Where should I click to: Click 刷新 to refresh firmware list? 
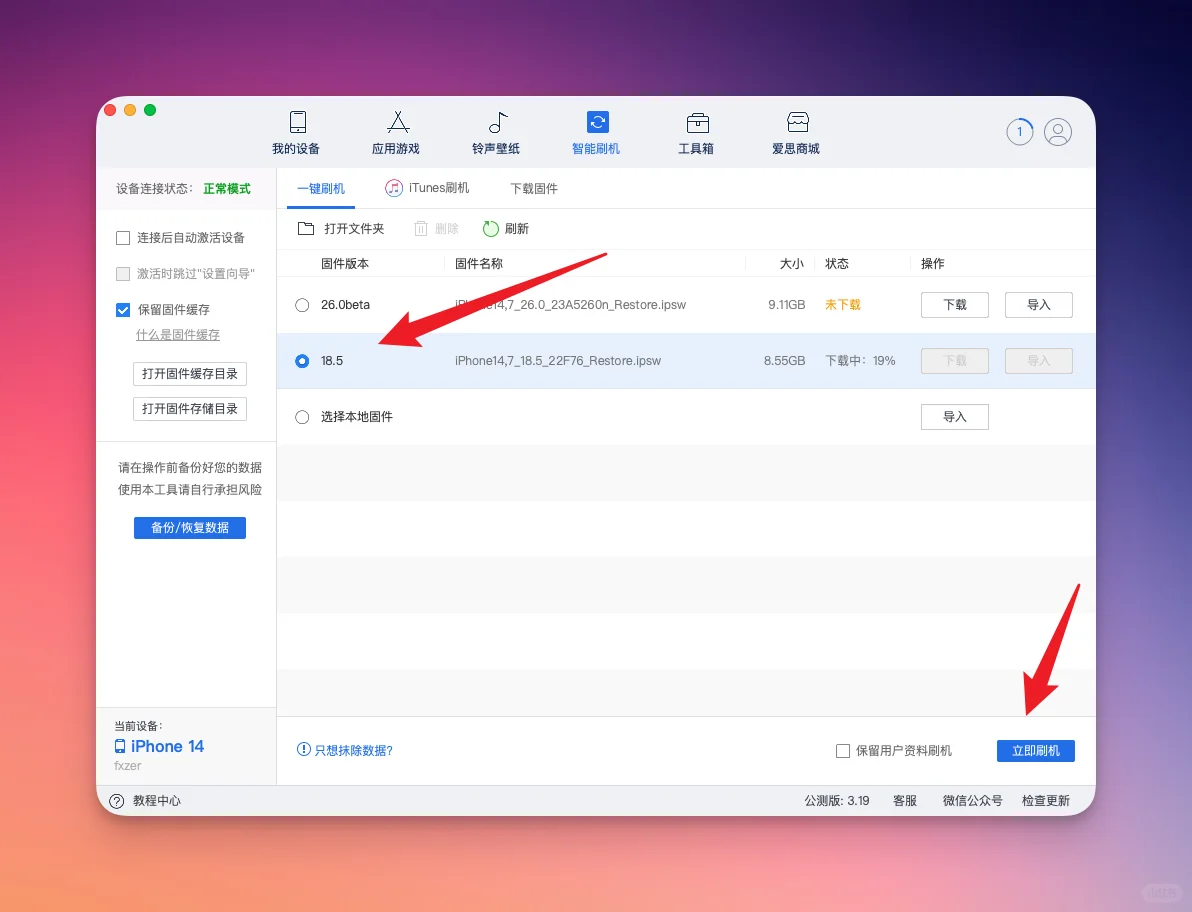(506, 228)
